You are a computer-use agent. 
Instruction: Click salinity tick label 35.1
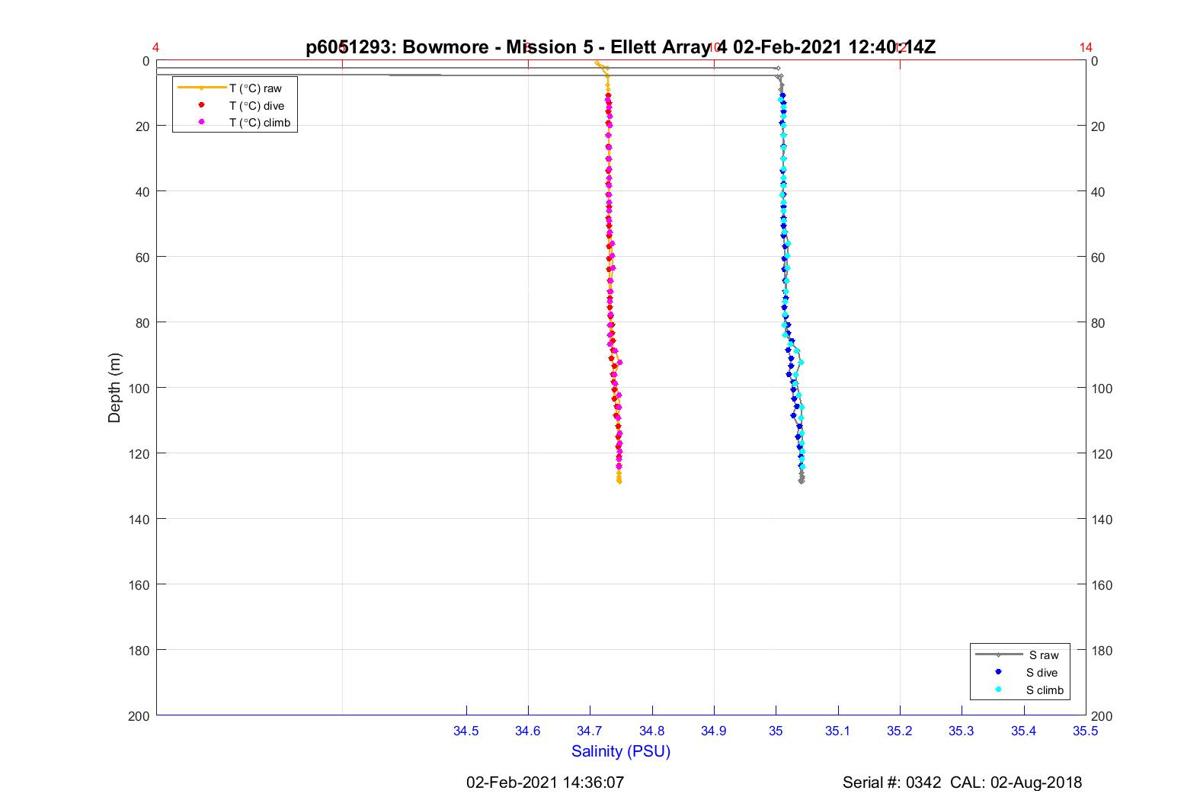pos(838,732)
